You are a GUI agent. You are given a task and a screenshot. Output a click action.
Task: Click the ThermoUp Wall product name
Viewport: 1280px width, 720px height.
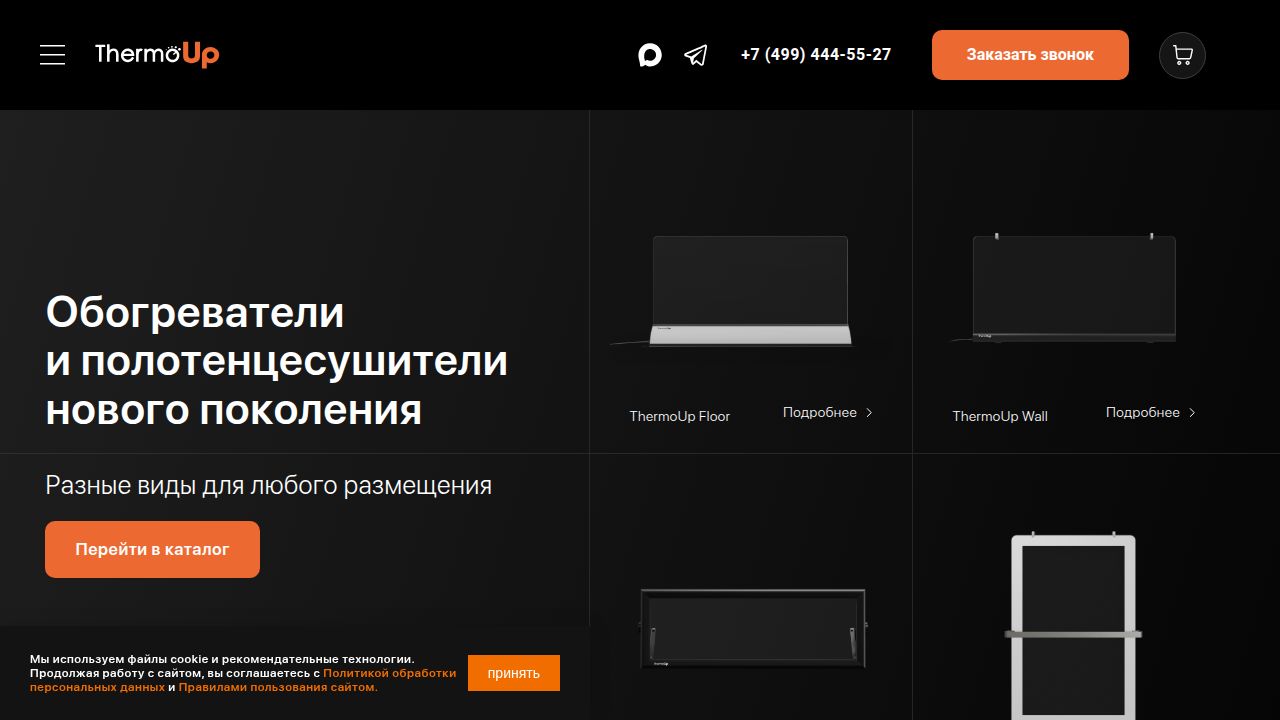[1000, 416]
